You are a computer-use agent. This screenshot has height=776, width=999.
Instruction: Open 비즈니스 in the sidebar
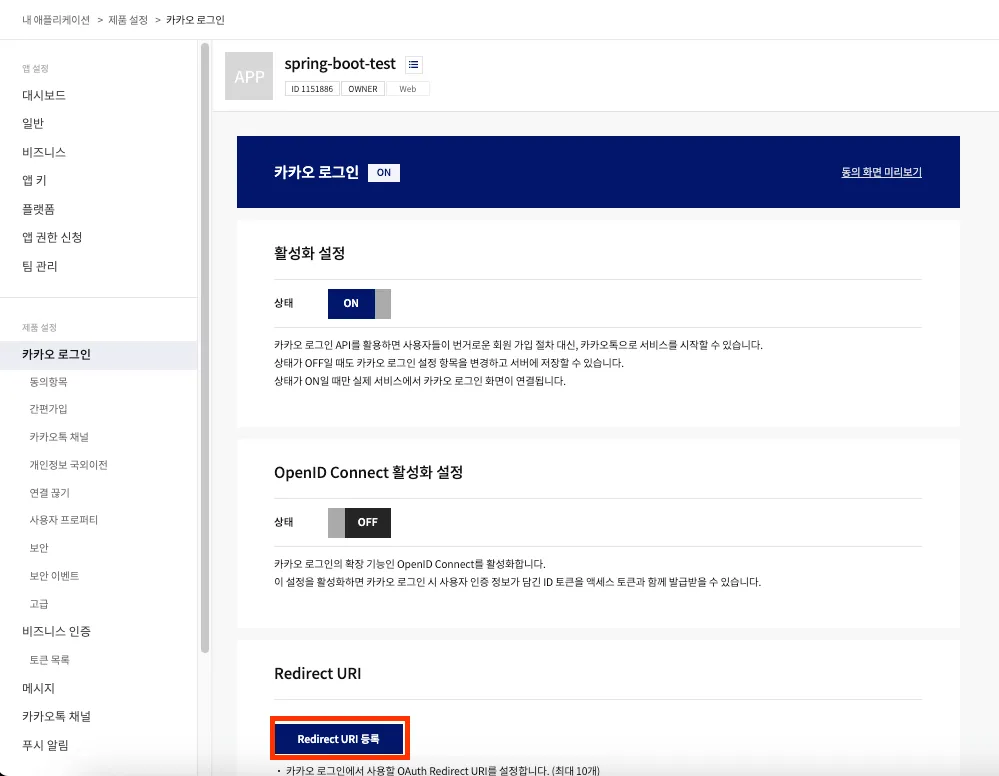tap(44, 152)
